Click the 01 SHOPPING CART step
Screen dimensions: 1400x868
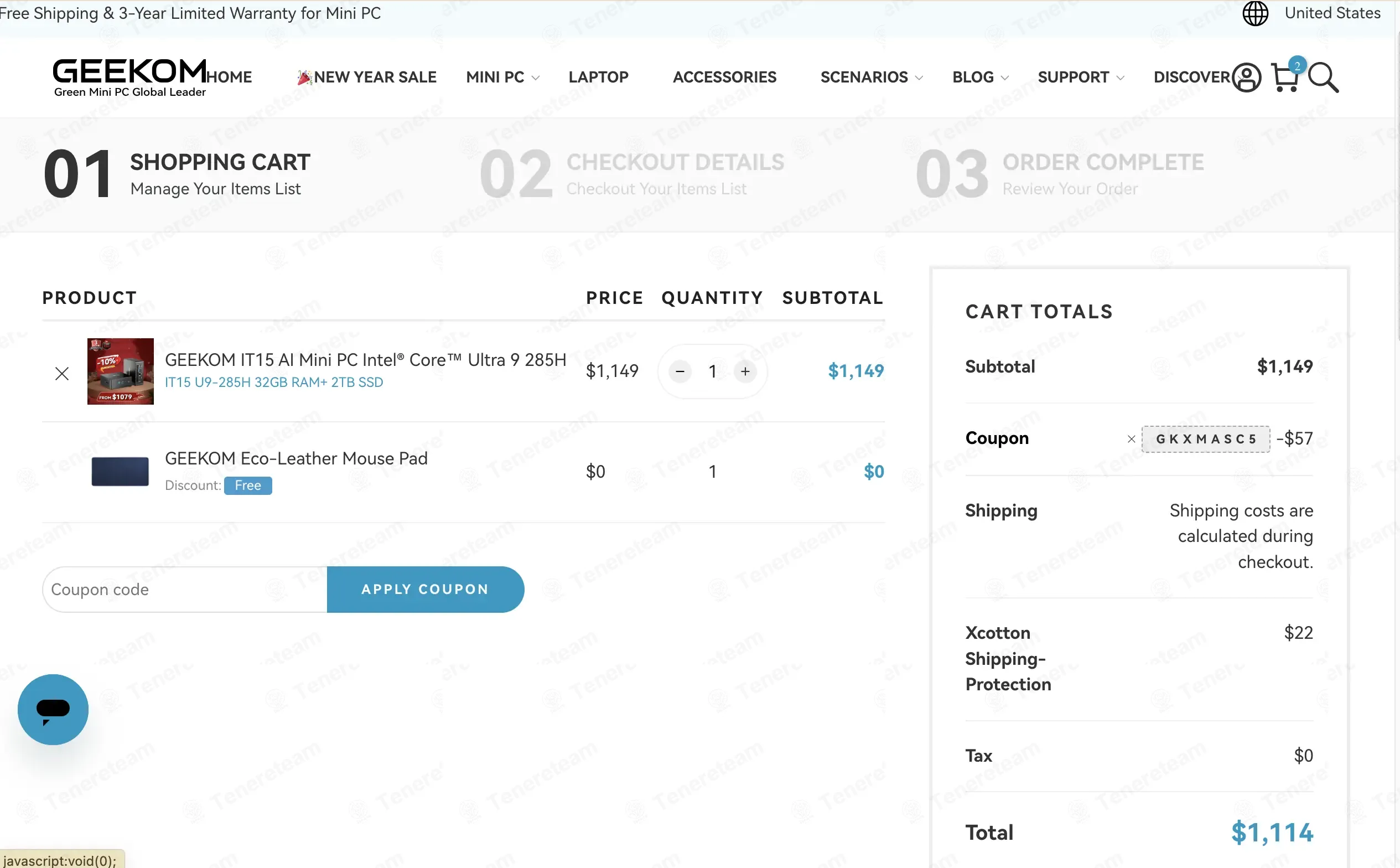tap(177, 173)
